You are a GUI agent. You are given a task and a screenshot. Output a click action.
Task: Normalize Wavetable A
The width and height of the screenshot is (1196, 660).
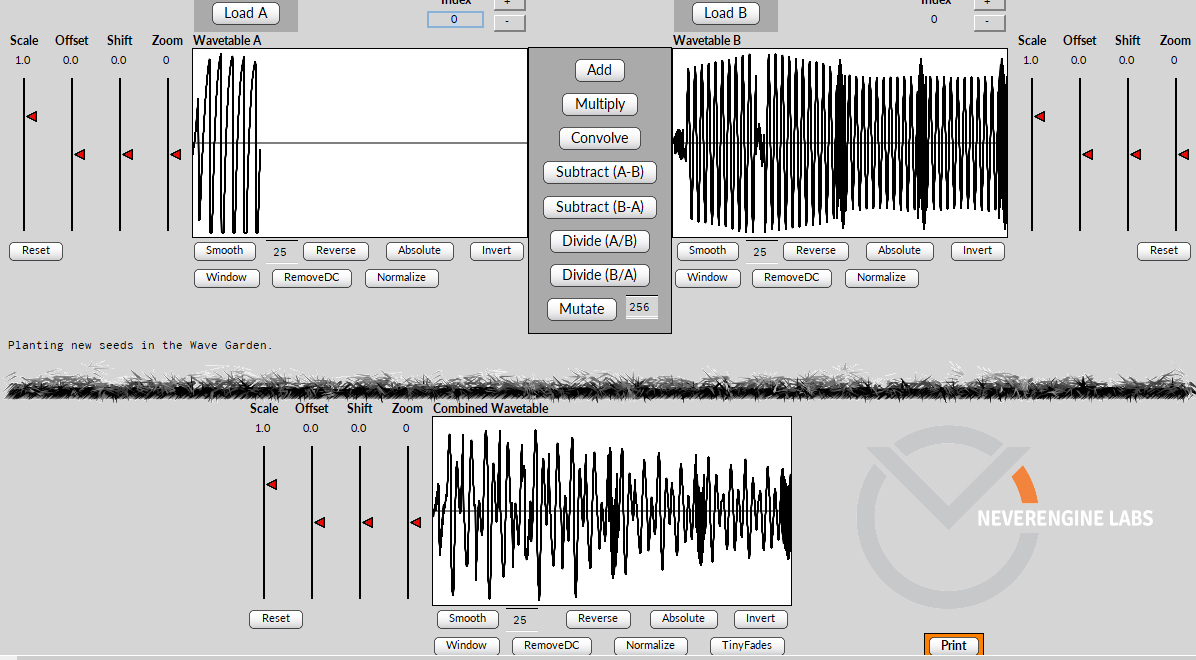(x=401, y=278)
